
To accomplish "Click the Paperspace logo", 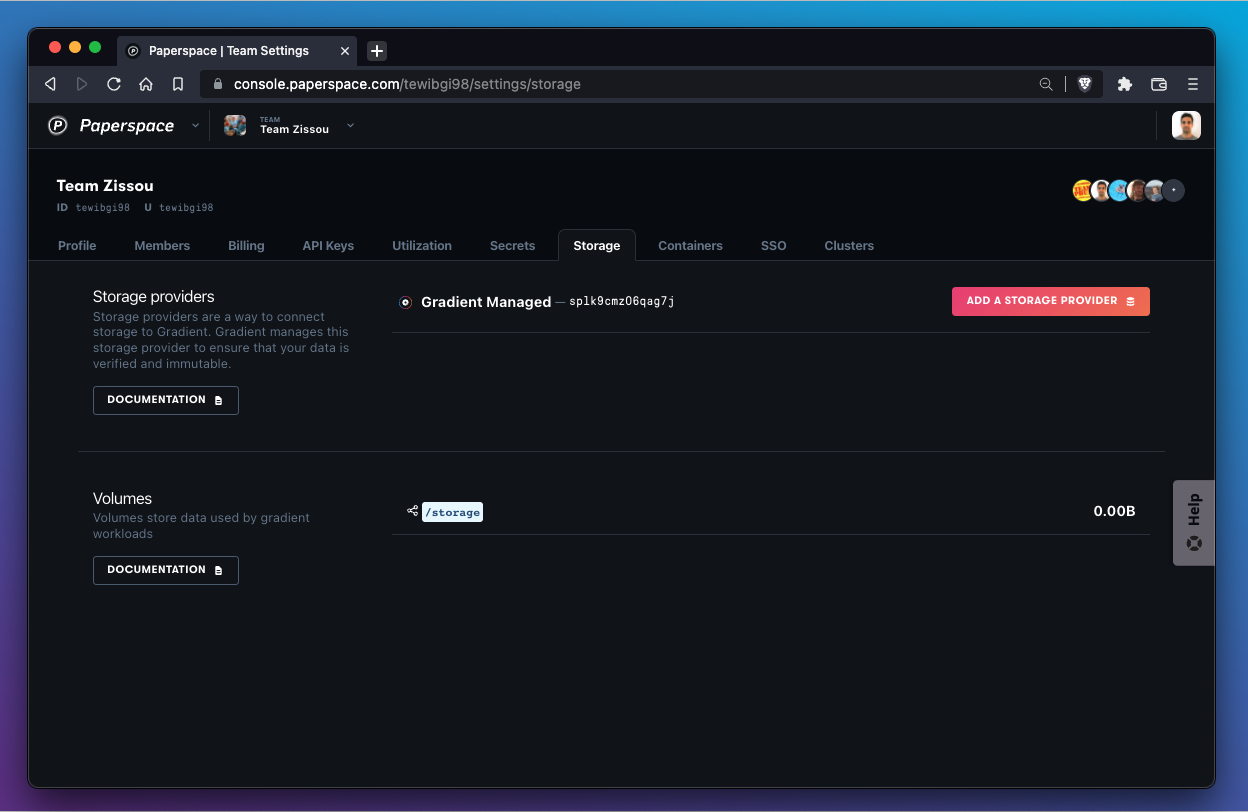I will [x=111, y=125].
